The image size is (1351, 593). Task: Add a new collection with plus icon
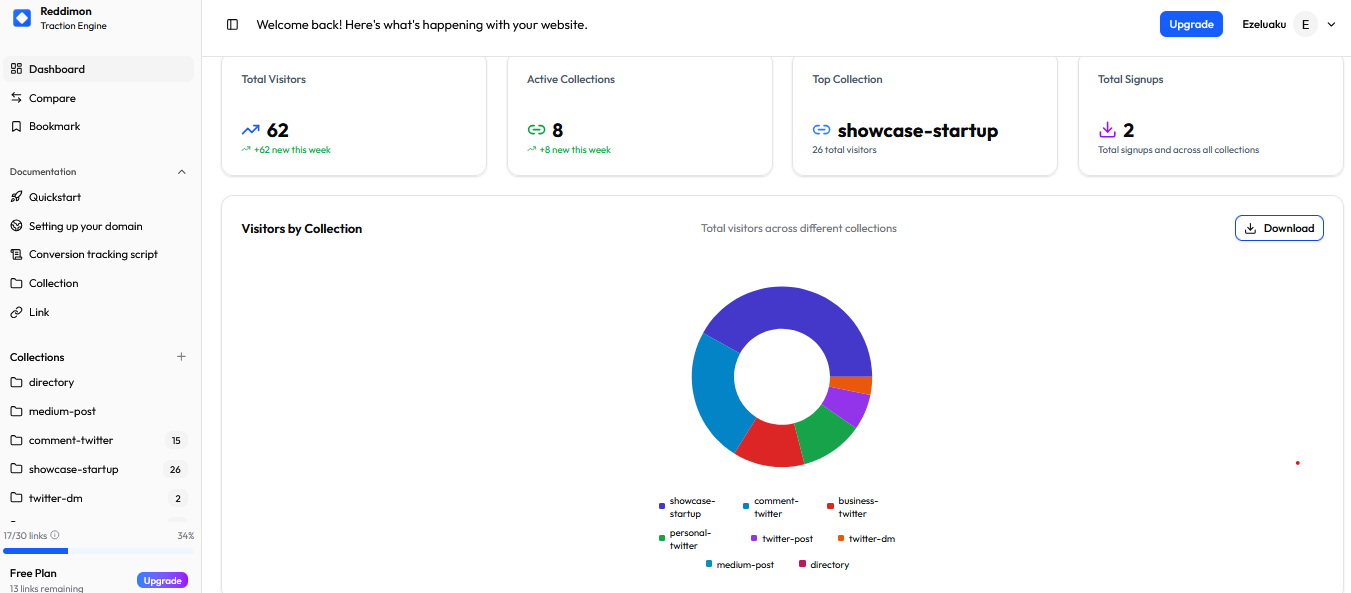181,357
